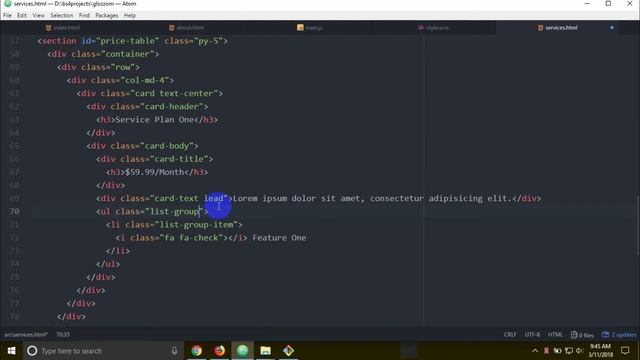Open the Windows Start menu
The image size is (640, 360).
click(x=11, y=351)
